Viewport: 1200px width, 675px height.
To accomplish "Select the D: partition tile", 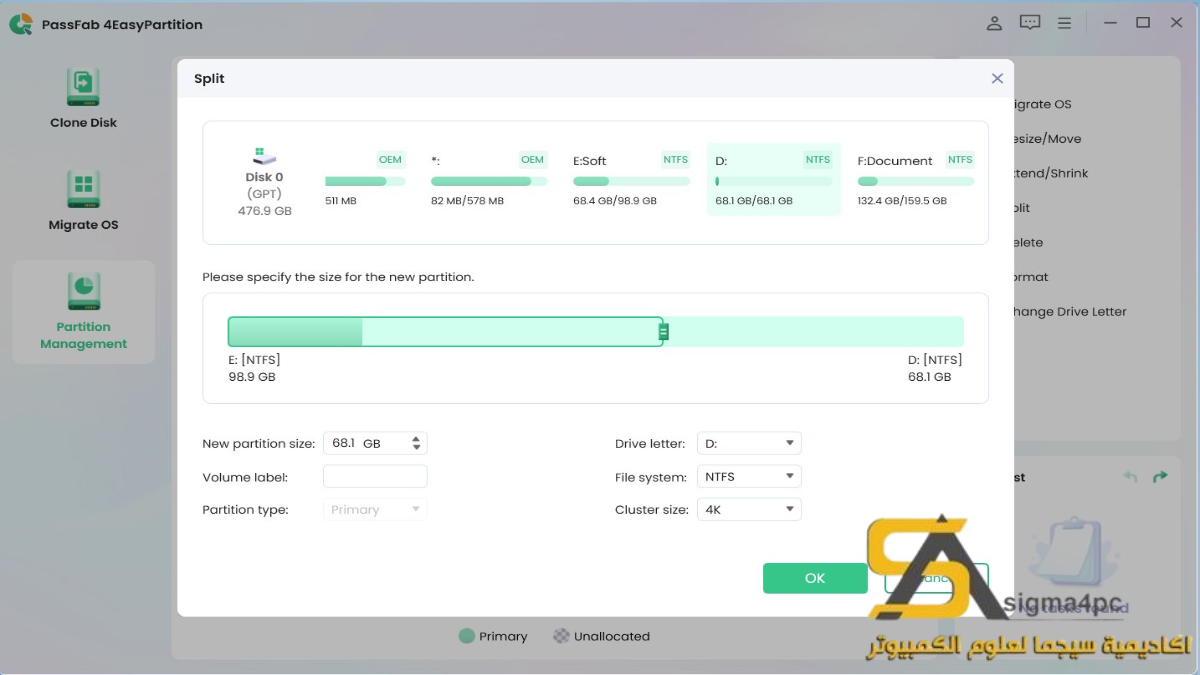I will point(773,180).
